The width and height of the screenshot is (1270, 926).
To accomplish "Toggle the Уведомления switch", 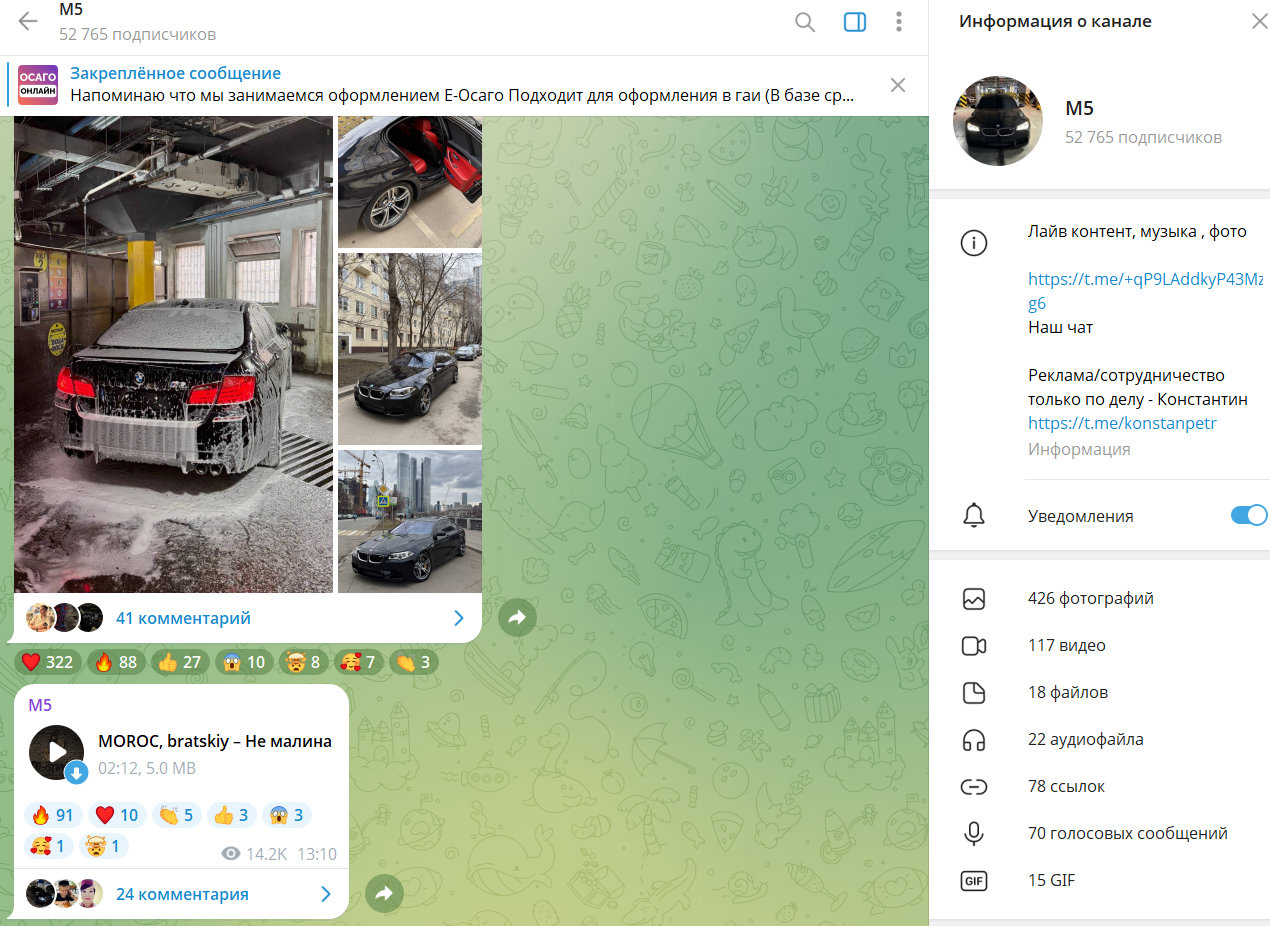I will 1248,516.
